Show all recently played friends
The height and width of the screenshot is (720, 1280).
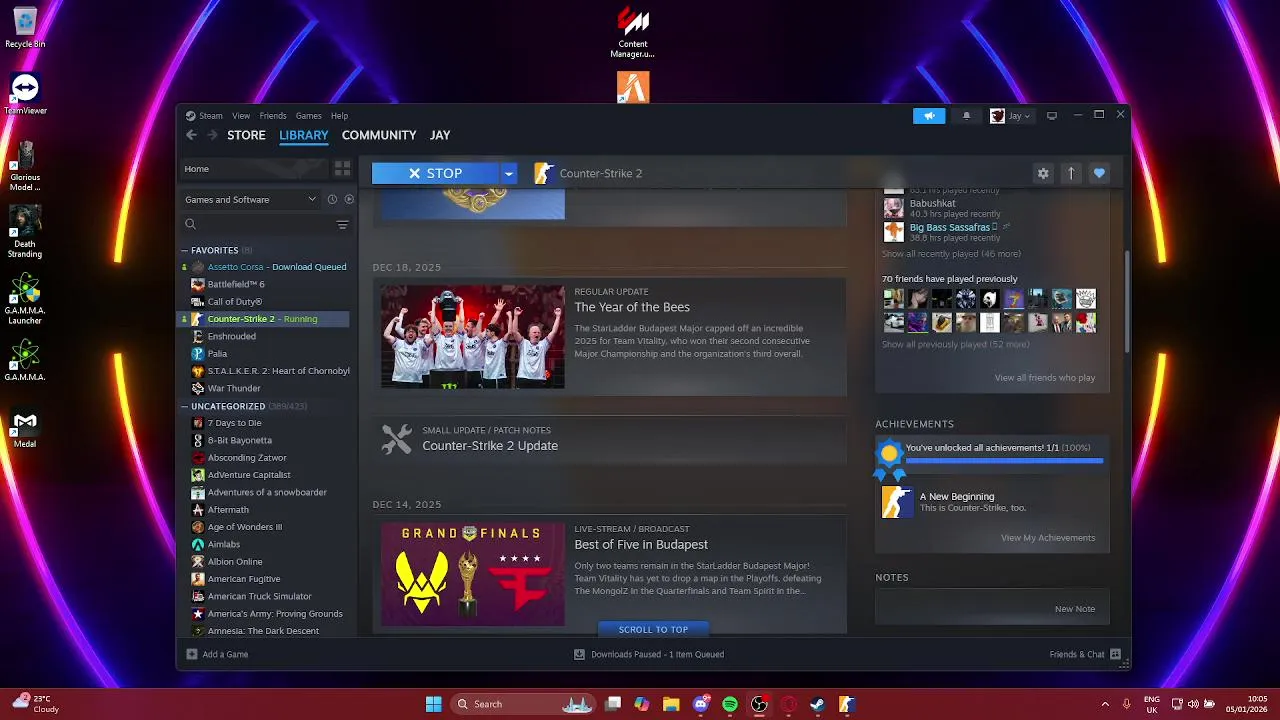click(951, 254)
